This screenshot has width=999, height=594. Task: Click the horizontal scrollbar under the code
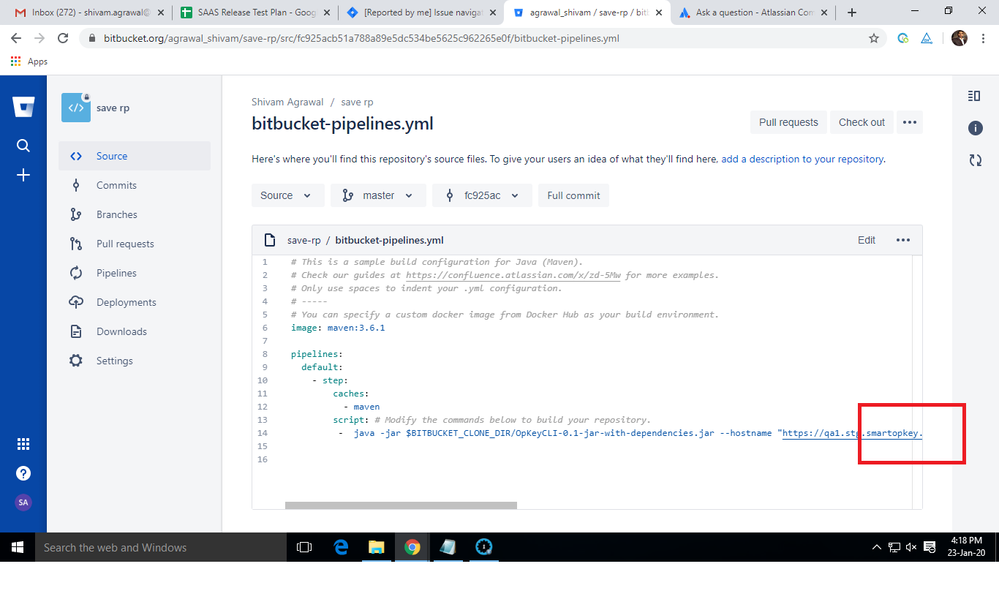tap(401, 505)
